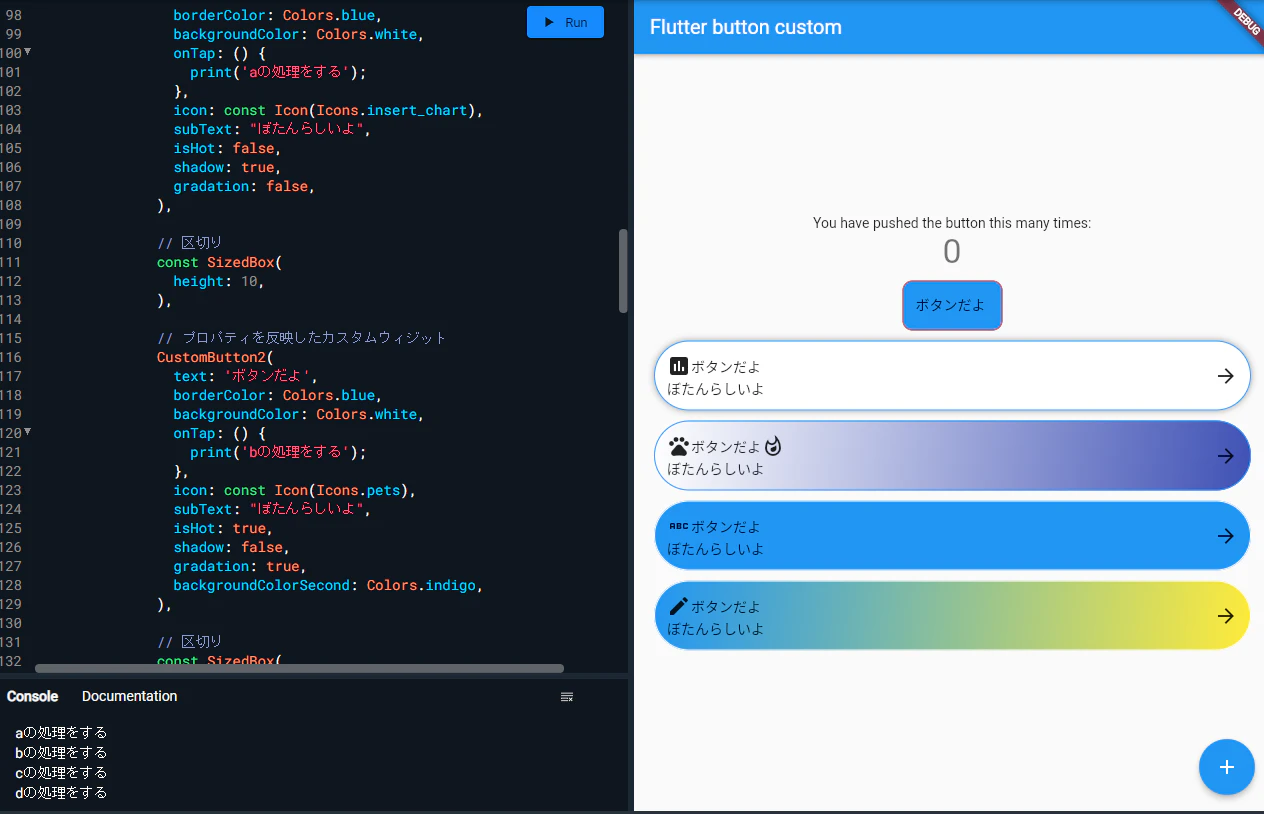This screenshot has width=1264, height=814.
Task: Click the ABC icon on solid blue button
Action: 678,526
